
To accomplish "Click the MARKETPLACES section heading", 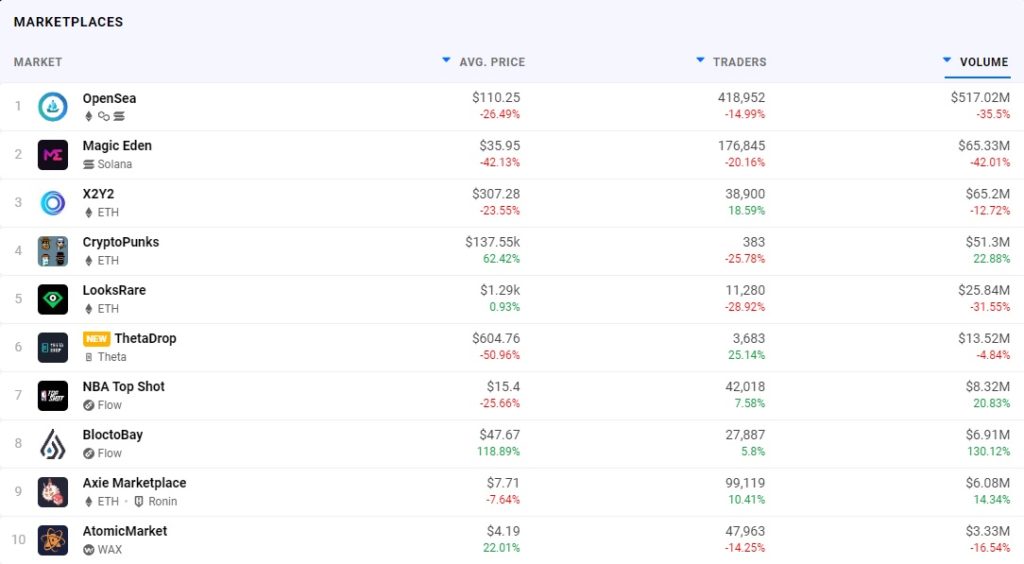I will 68,22.
